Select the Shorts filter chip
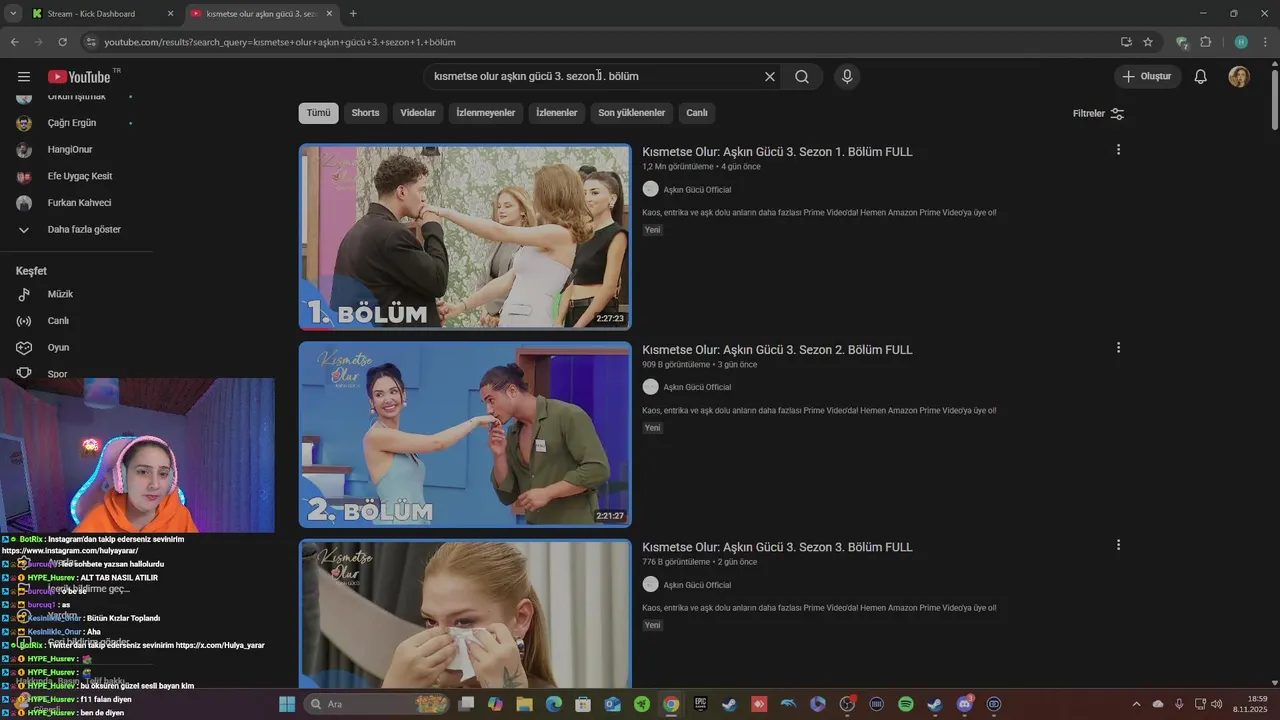The height and width of the screenshot is (720, 1280). click(365, 113)
